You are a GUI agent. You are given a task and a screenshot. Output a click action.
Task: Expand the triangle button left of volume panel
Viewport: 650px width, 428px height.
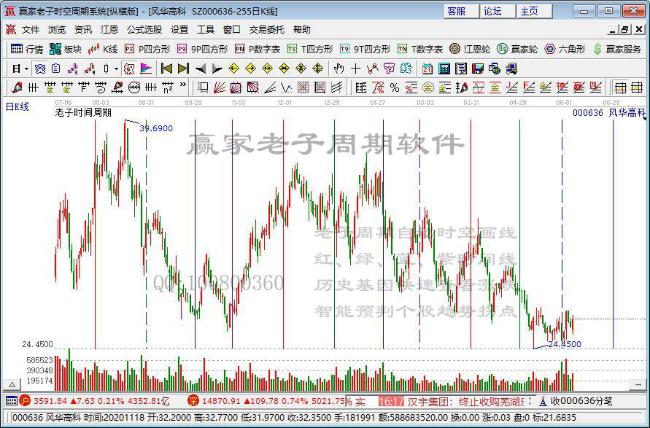tap(12, 385)
